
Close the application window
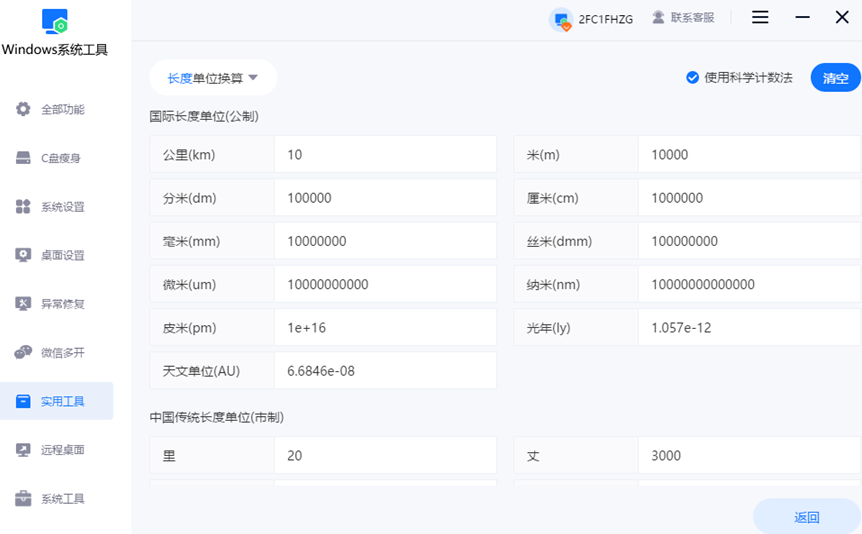tap(842, 18)
